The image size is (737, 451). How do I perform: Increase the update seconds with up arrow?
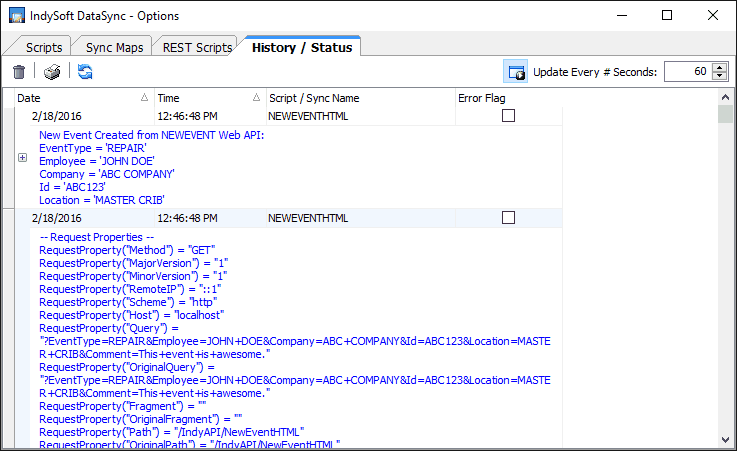point(720,67)
